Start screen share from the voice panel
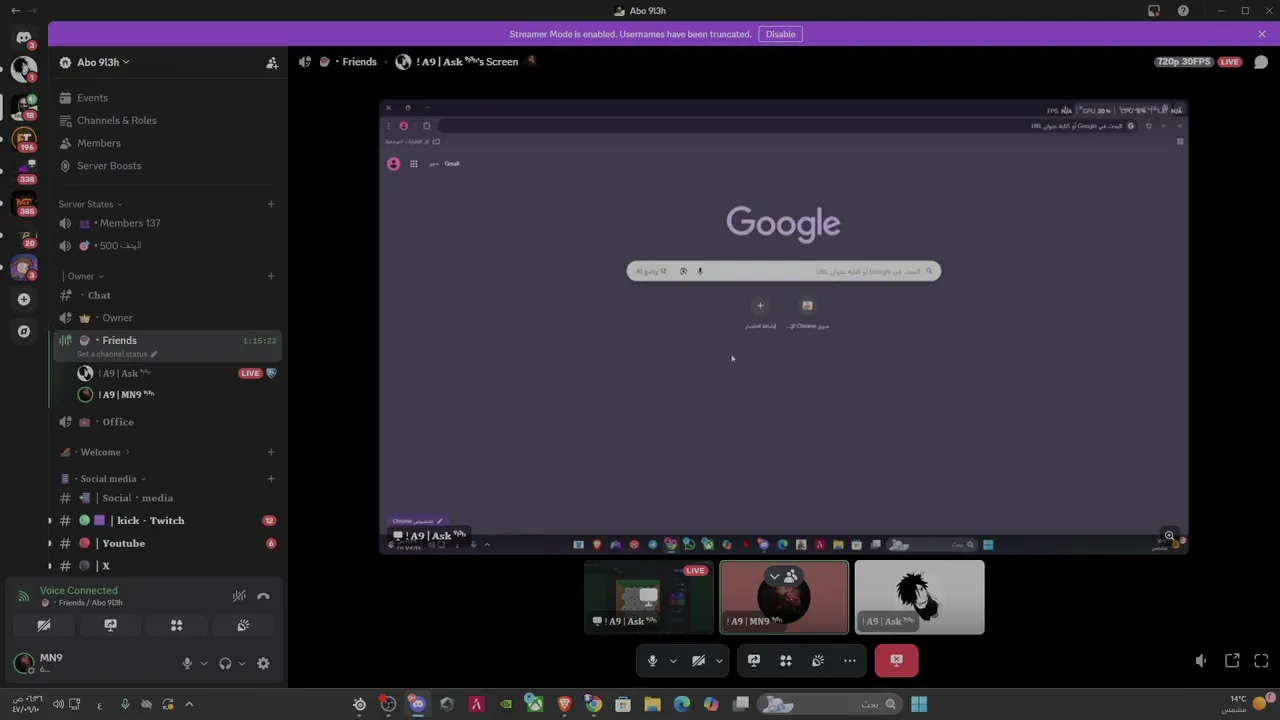The height and width of the screenshot is (720, 1280). point(110,625)
